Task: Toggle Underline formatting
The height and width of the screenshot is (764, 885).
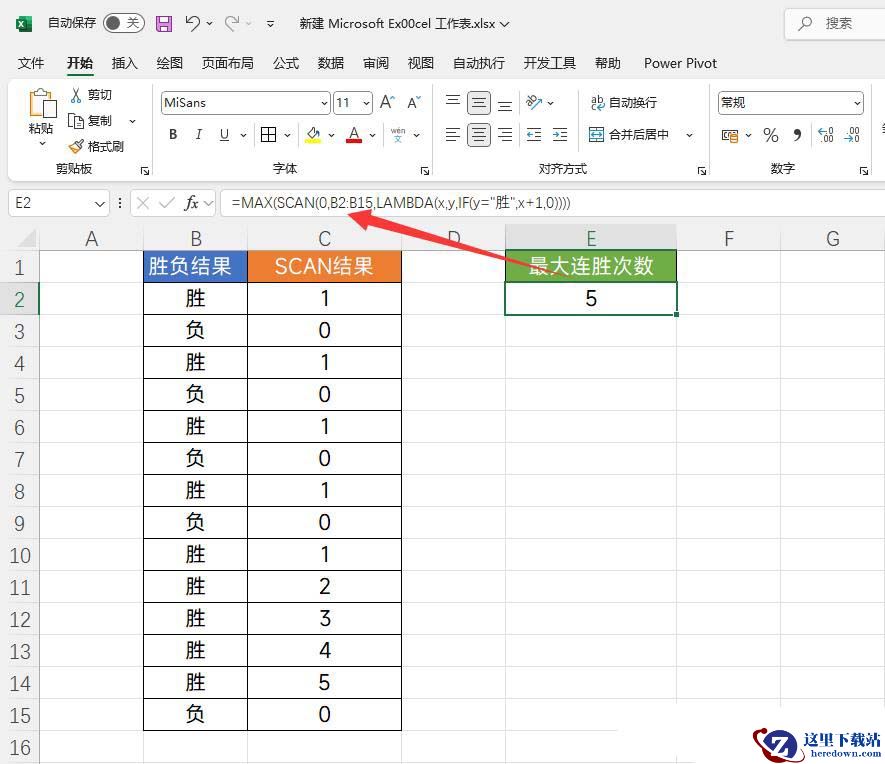Action: click(x=224, y=134)
